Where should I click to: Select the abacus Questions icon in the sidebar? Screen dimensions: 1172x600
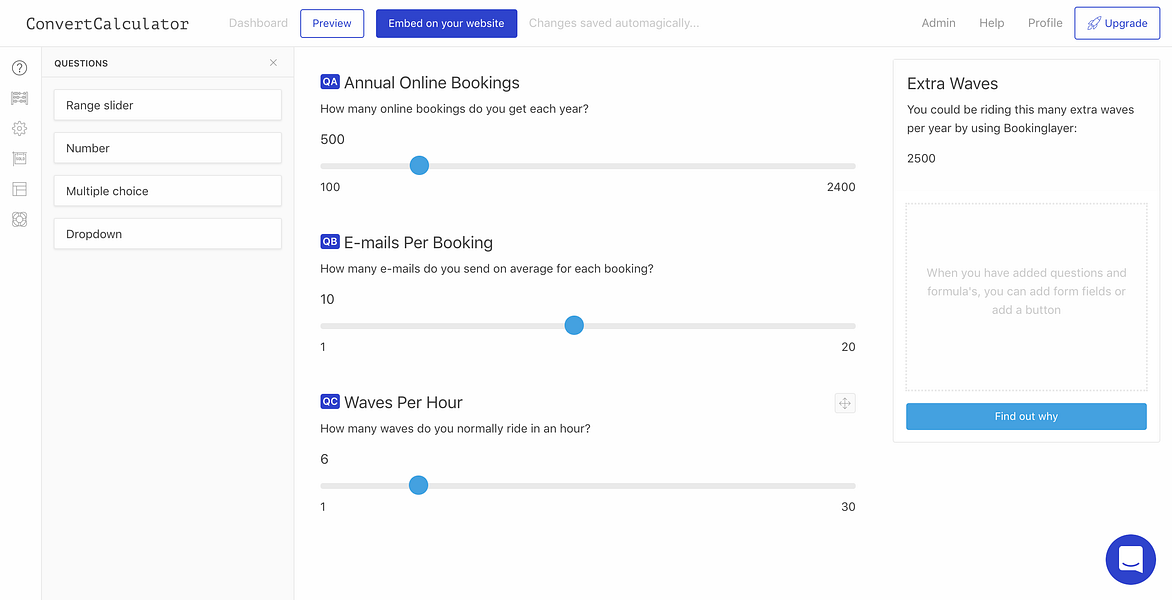click(x=19, y=98)
